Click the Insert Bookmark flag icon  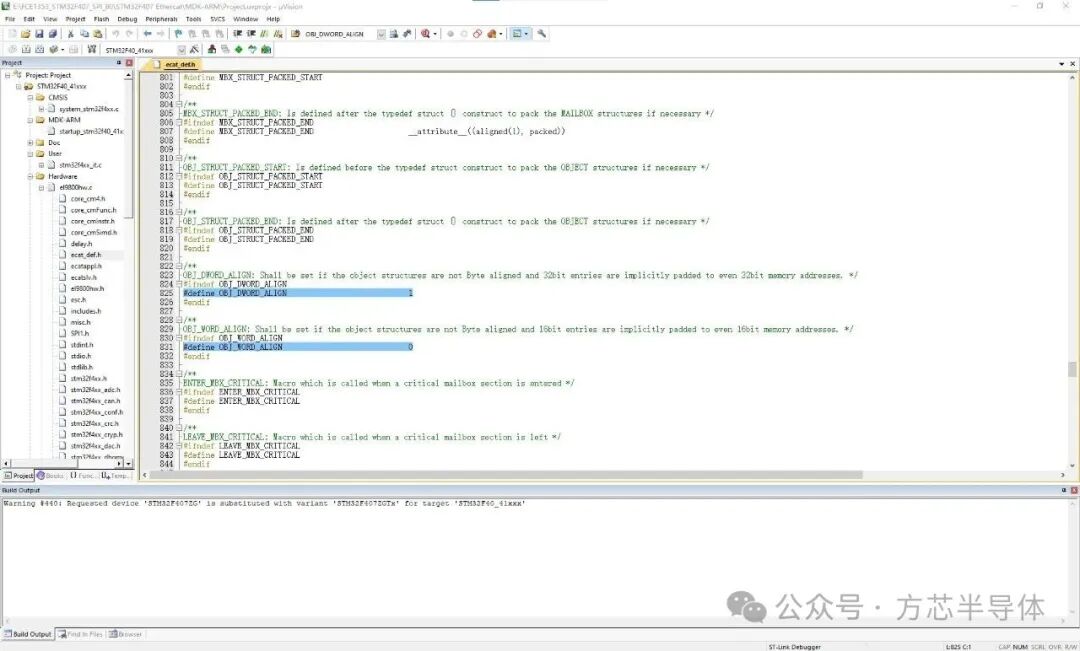coord(178,33)
